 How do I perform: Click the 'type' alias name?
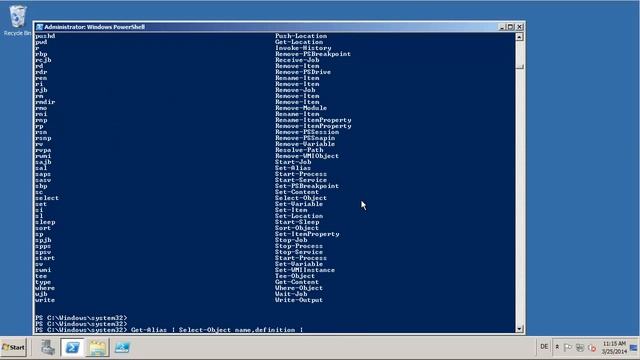point(43,282)
